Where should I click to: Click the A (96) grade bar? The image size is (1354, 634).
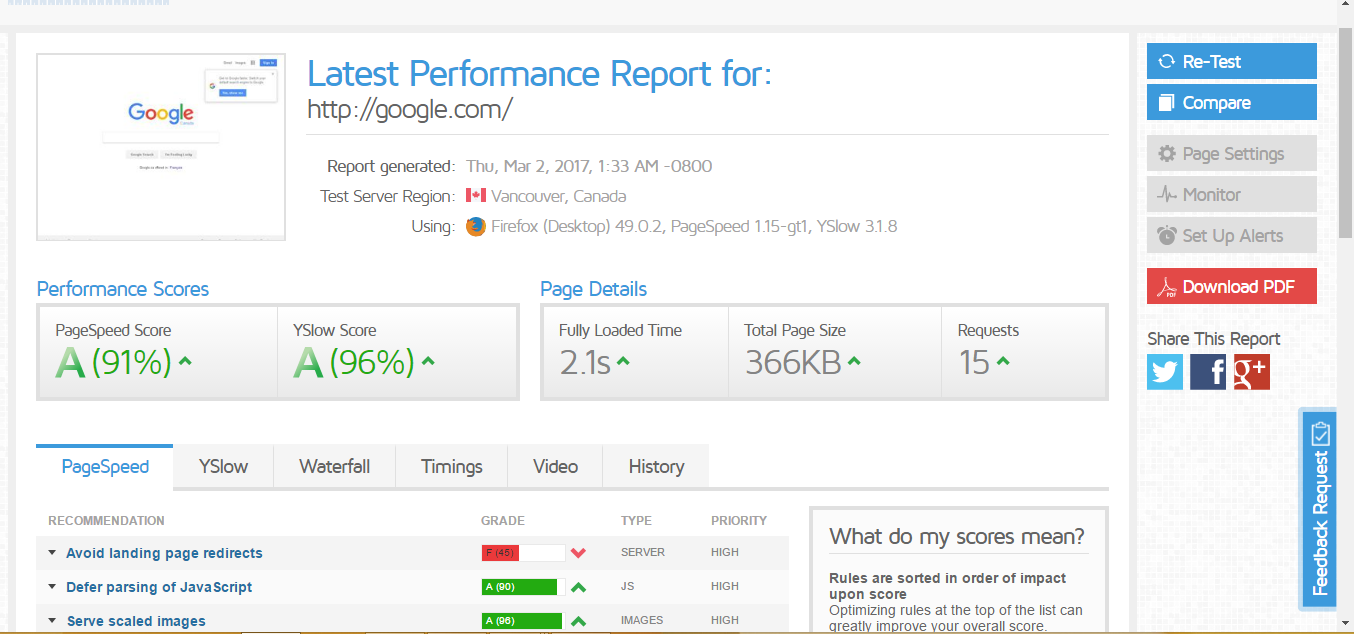523,621
